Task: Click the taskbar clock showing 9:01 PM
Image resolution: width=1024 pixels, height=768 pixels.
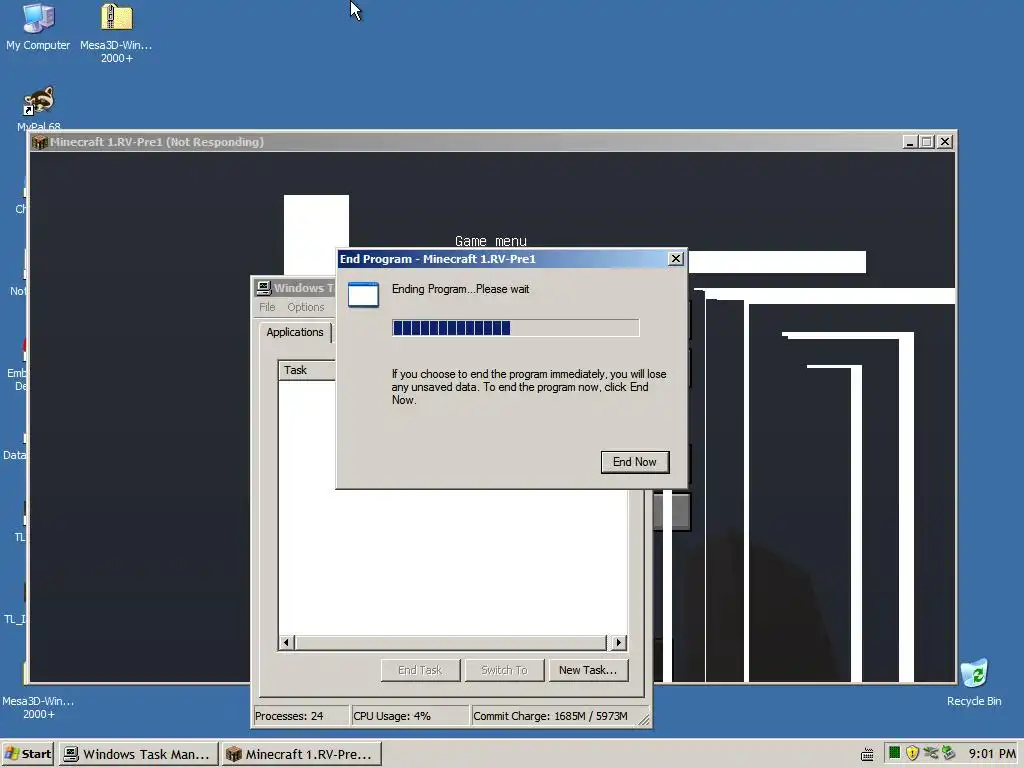Action: pos(992,754)
